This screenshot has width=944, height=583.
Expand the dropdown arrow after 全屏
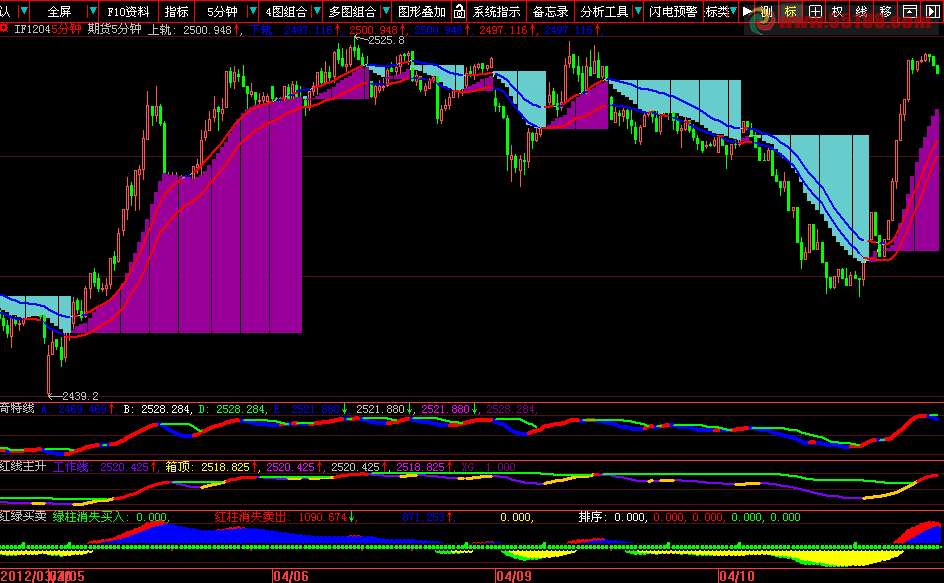[93, 11]
